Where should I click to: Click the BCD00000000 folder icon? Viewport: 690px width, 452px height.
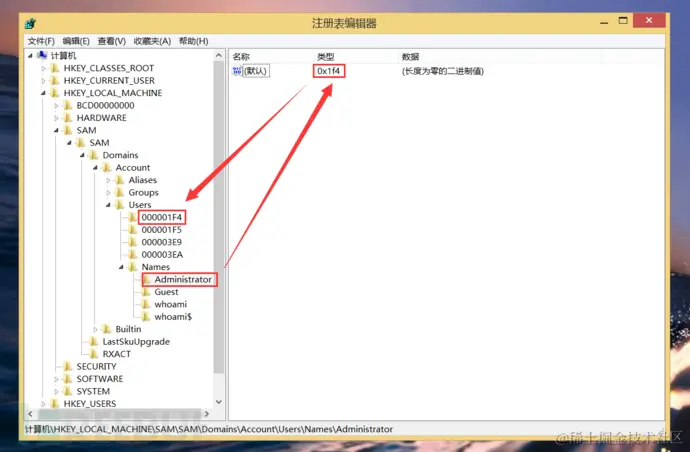pos(68,105)
